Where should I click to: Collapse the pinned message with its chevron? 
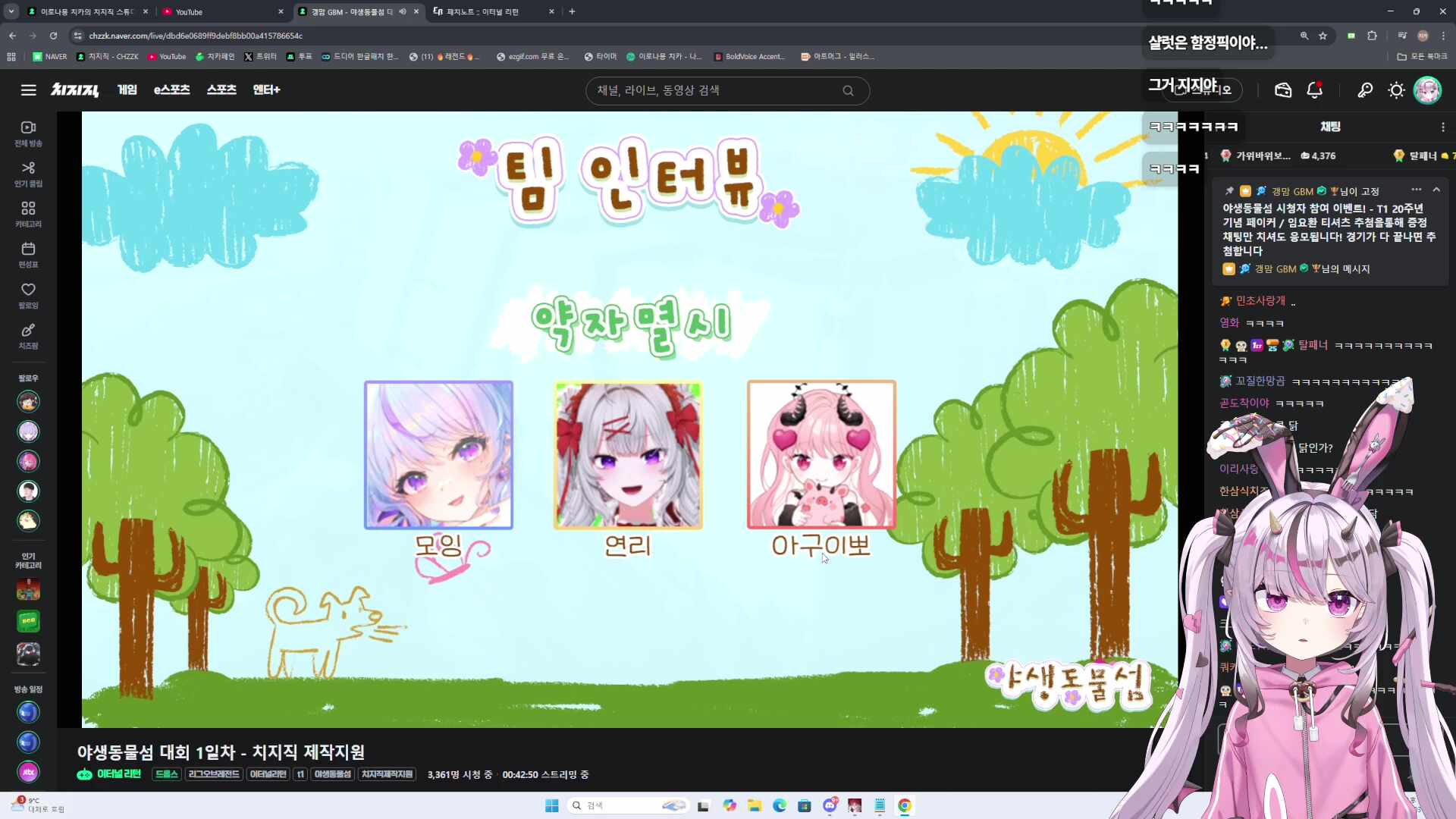[x=1437, y=190]
